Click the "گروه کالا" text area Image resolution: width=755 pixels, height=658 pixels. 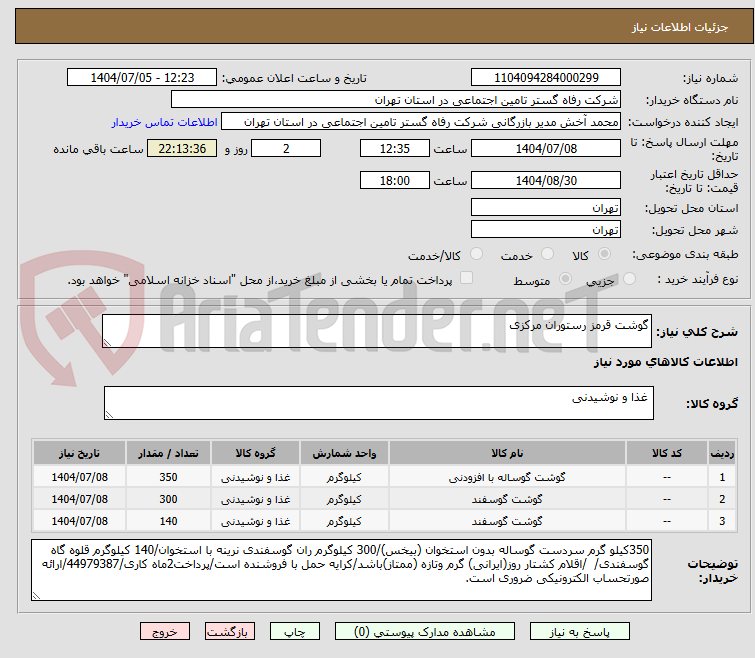click(x=378, y=403)
